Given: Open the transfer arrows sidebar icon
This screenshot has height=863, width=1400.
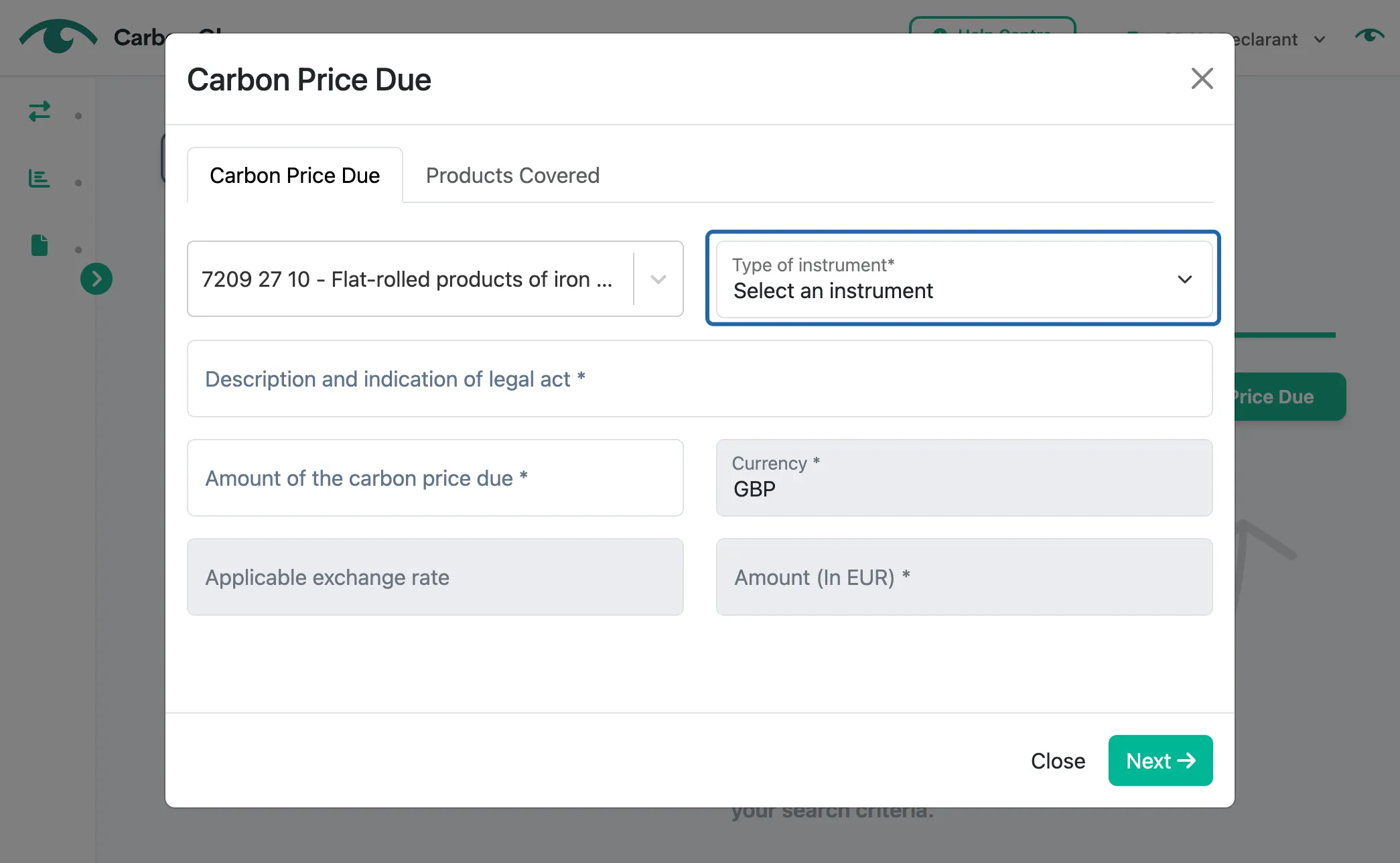Looking at the screenshot, I should 40,111.
